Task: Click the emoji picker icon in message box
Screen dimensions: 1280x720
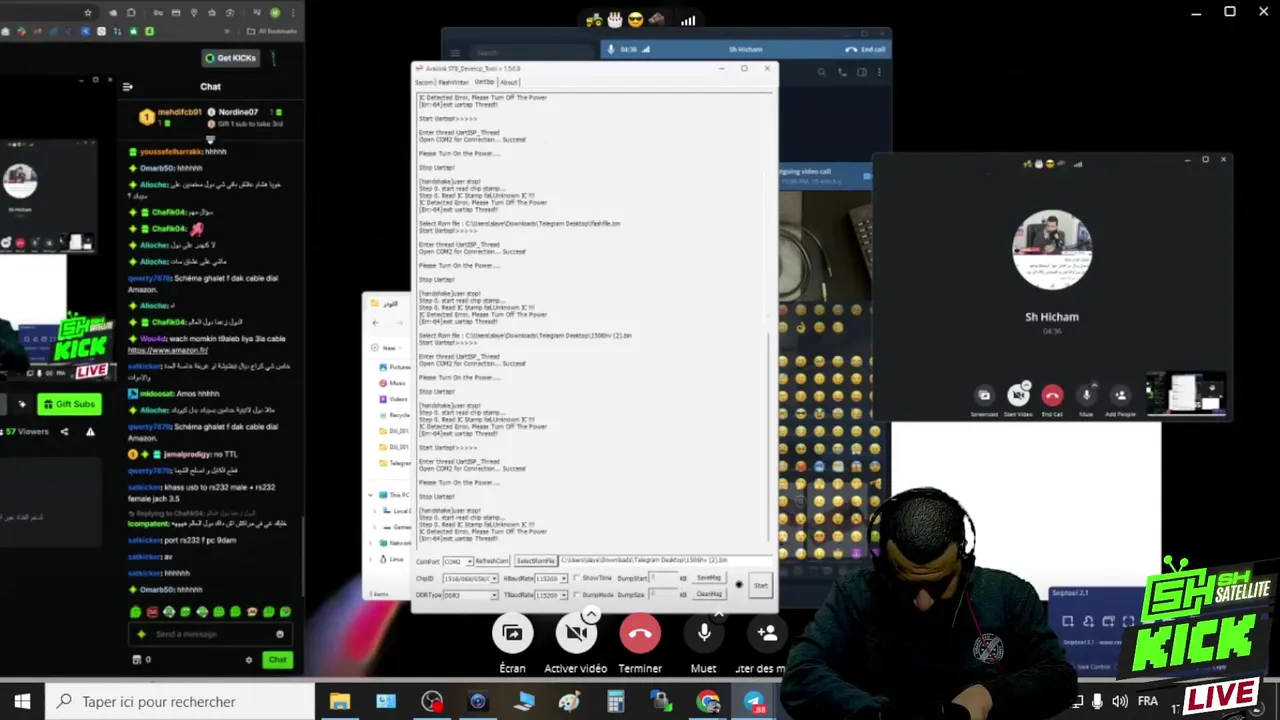Action: (x=280, y=634)
